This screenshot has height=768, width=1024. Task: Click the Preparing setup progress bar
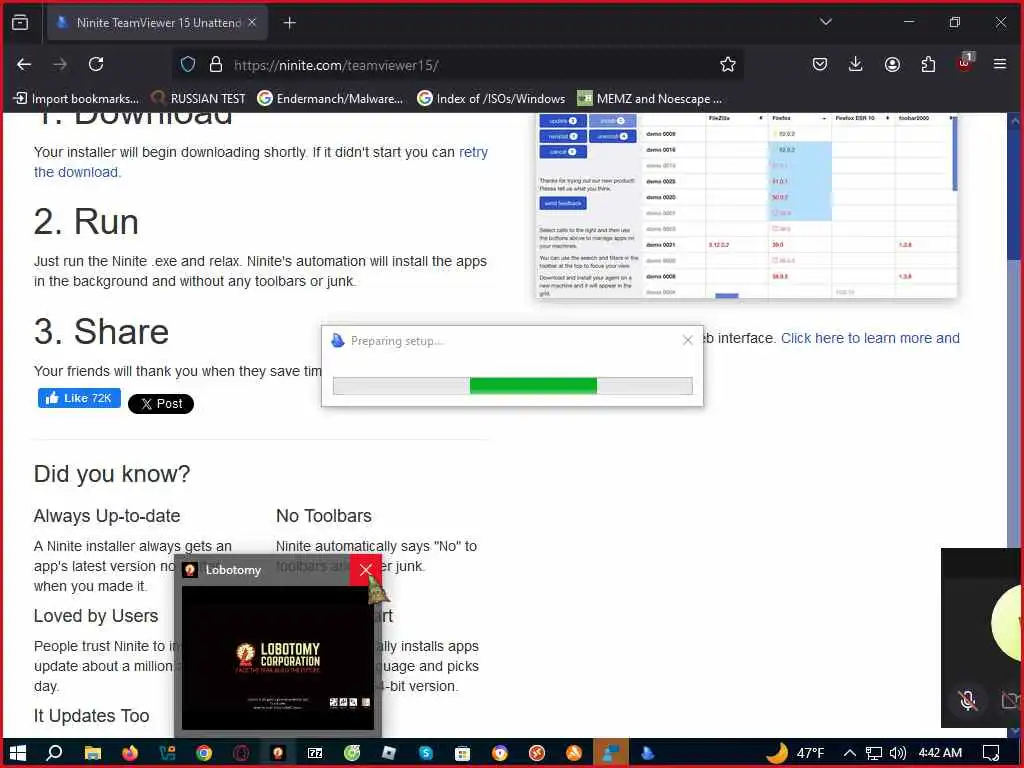click(513, 386)
